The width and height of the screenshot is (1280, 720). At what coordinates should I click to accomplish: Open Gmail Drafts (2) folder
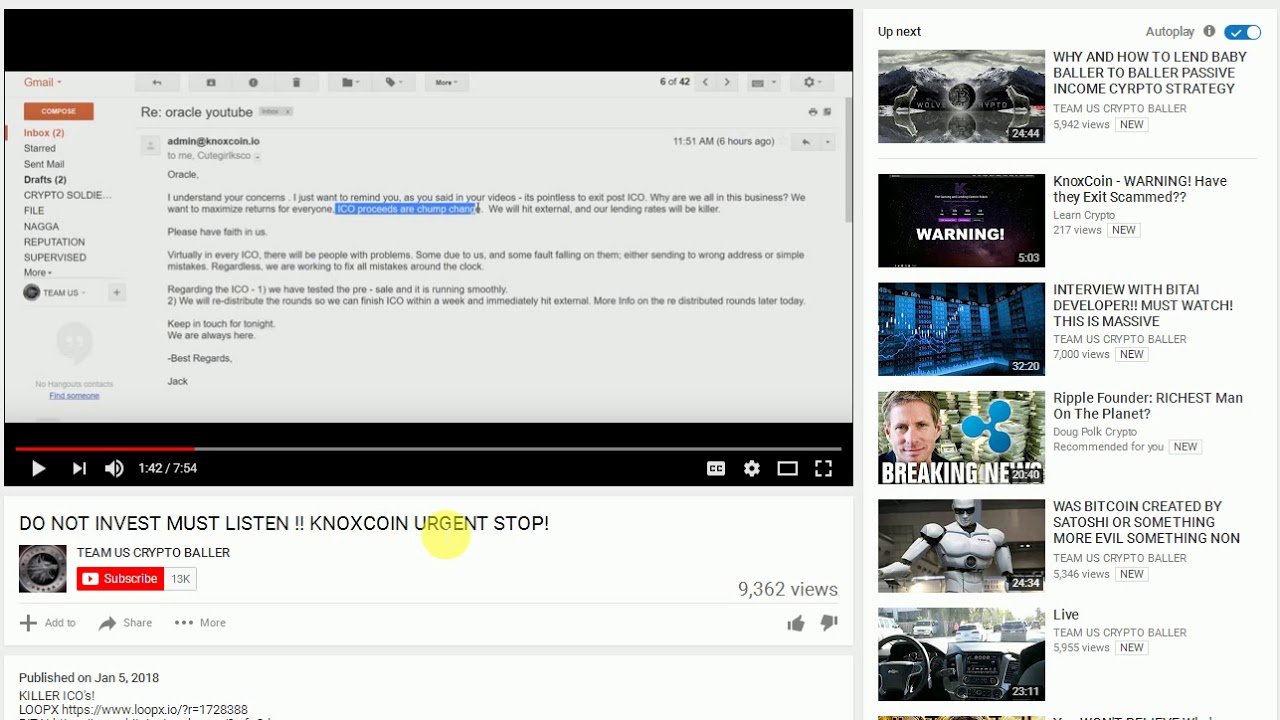45,180
